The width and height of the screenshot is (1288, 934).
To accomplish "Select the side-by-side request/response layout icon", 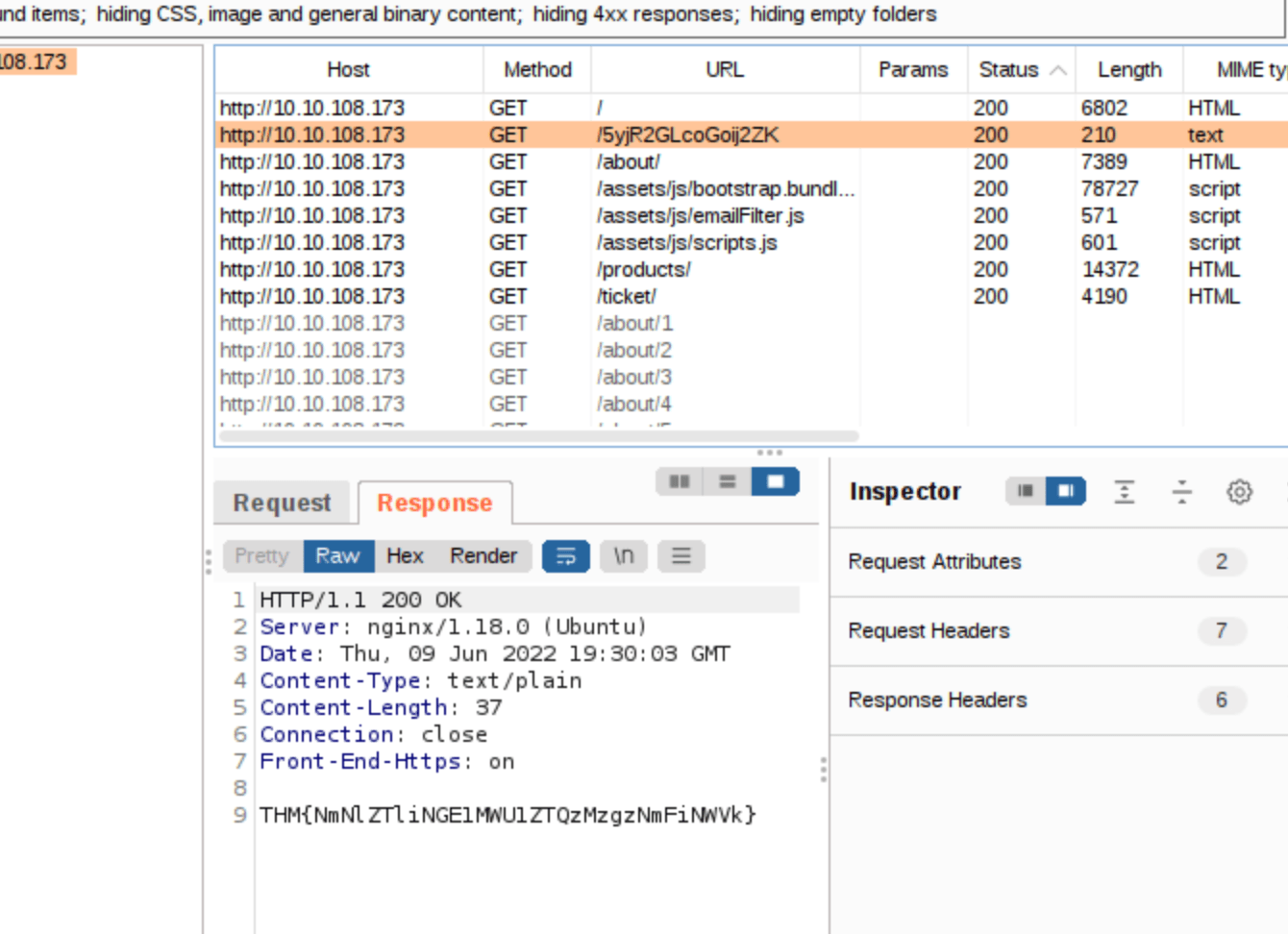I will click(x=681, y=481).
